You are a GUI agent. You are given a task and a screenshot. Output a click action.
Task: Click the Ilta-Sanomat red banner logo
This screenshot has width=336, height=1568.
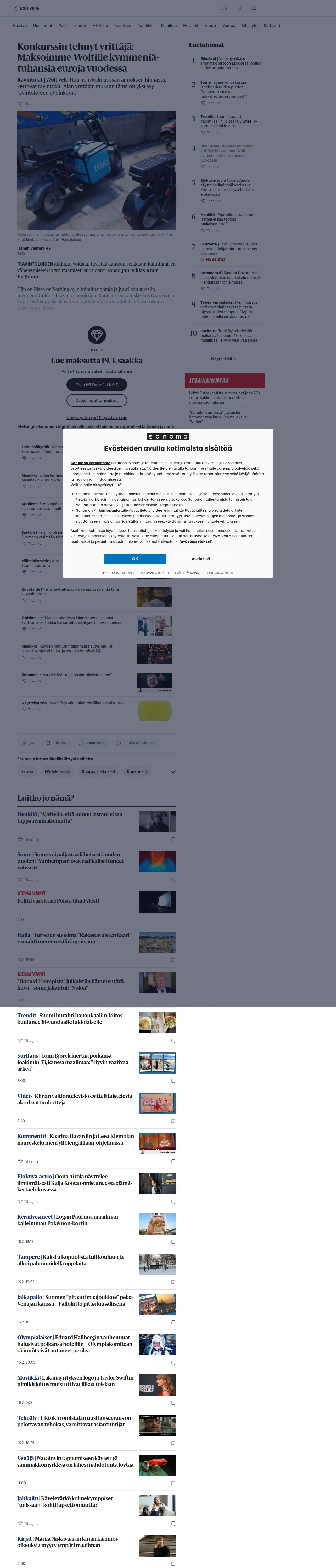tap(209, 381)
